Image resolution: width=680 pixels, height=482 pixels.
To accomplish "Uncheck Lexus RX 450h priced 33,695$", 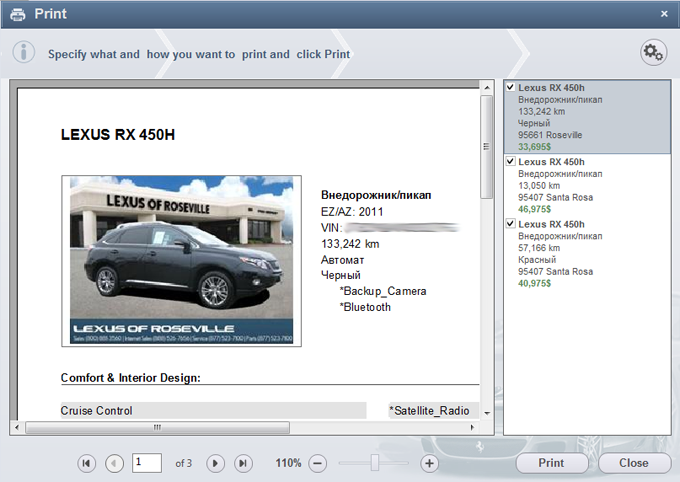I will pyautogui.click(x=510, y=87).
